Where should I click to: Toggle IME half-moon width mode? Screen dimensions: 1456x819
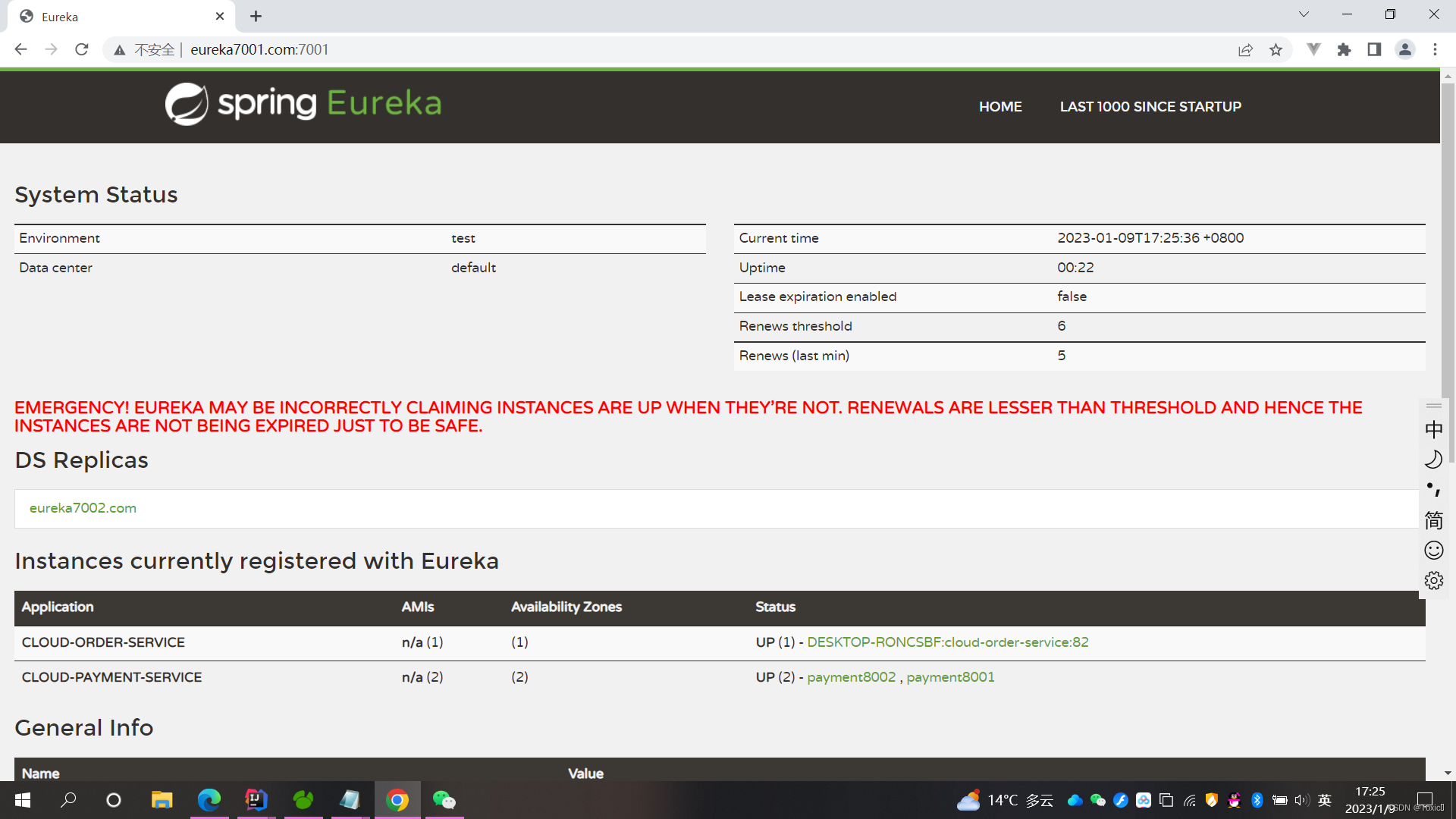1433,460
